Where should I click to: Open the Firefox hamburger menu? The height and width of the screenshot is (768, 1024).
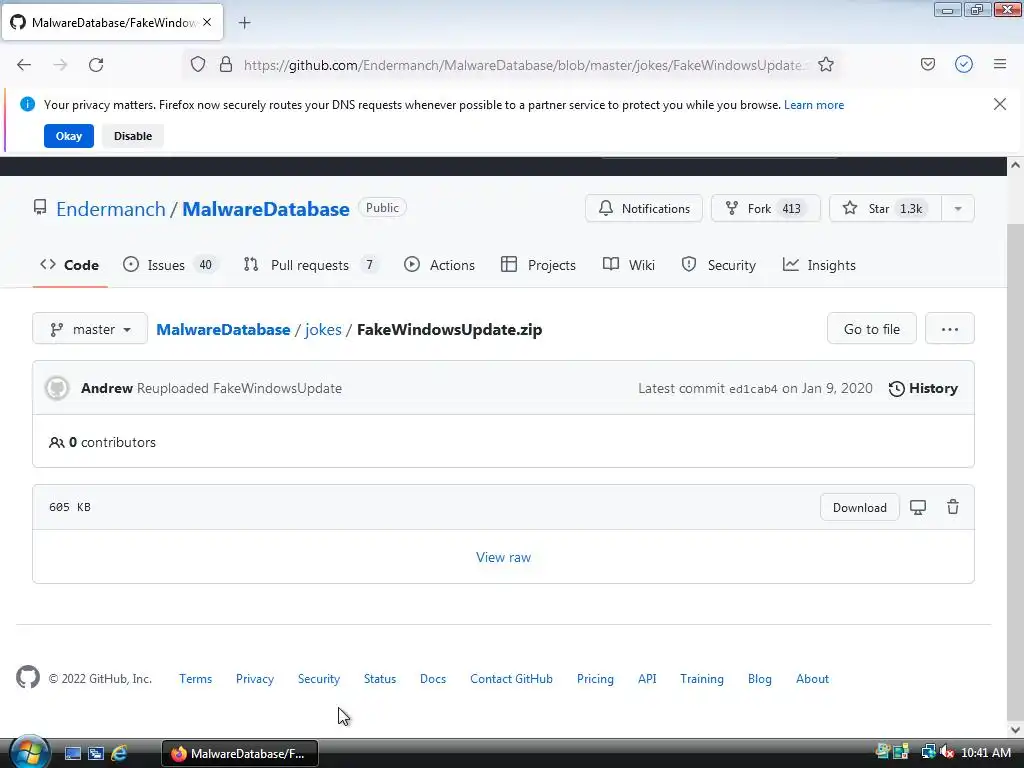coord(1000,64)
